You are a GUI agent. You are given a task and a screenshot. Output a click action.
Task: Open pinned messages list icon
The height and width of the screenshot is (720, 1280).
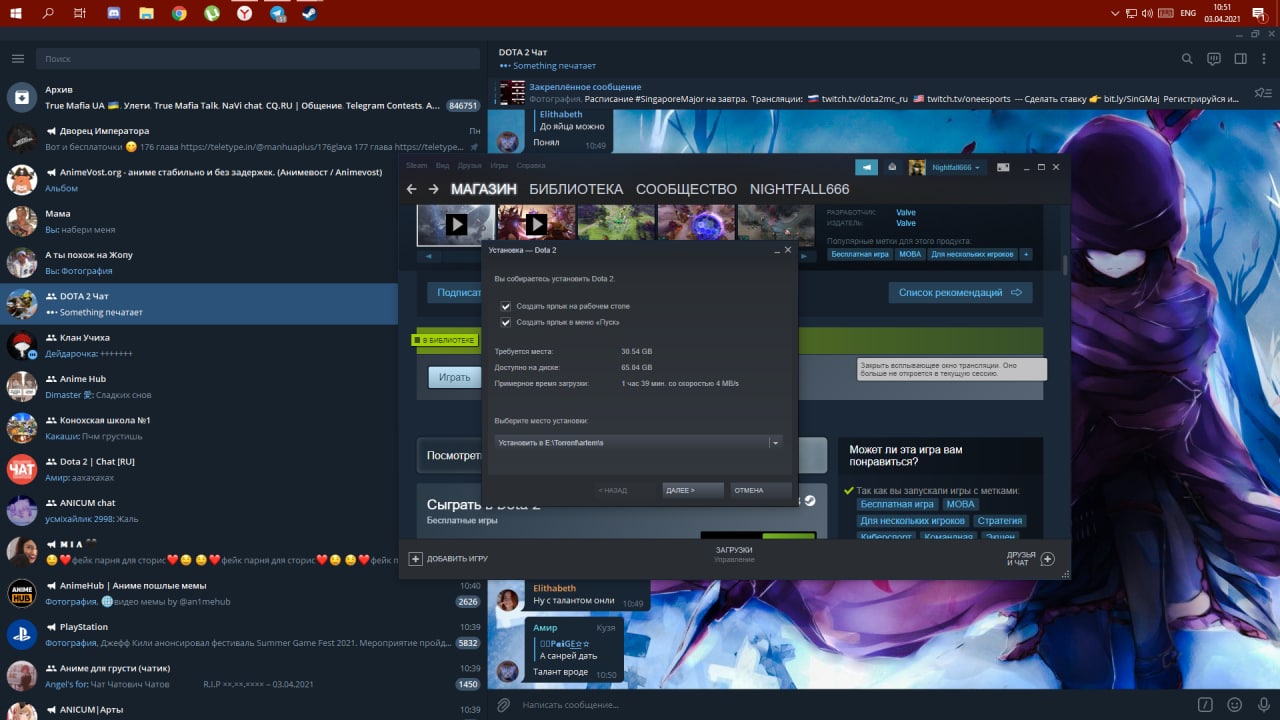(1261, 93)
